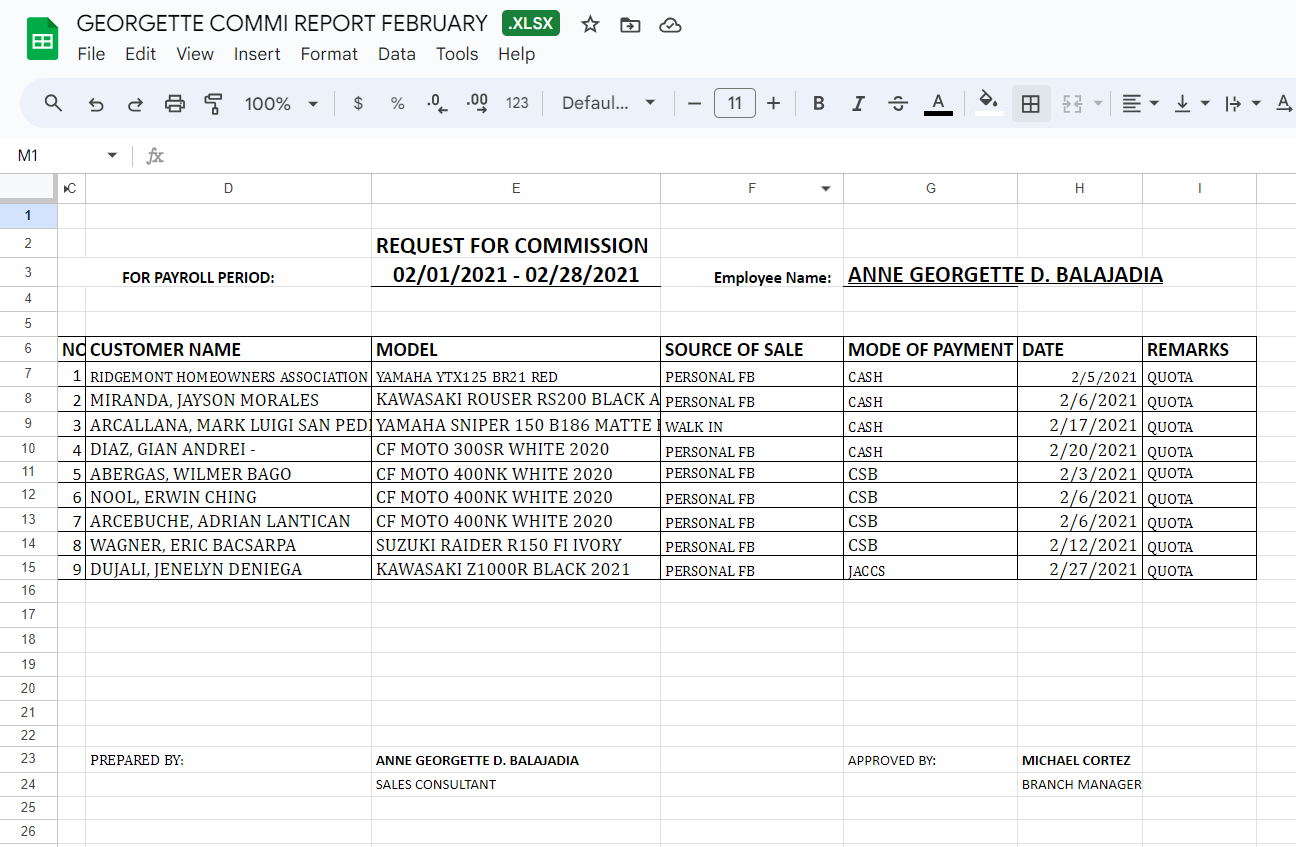Open the View menu
The height and width of the screenshot is (847, 1296).
click(195, 54)
